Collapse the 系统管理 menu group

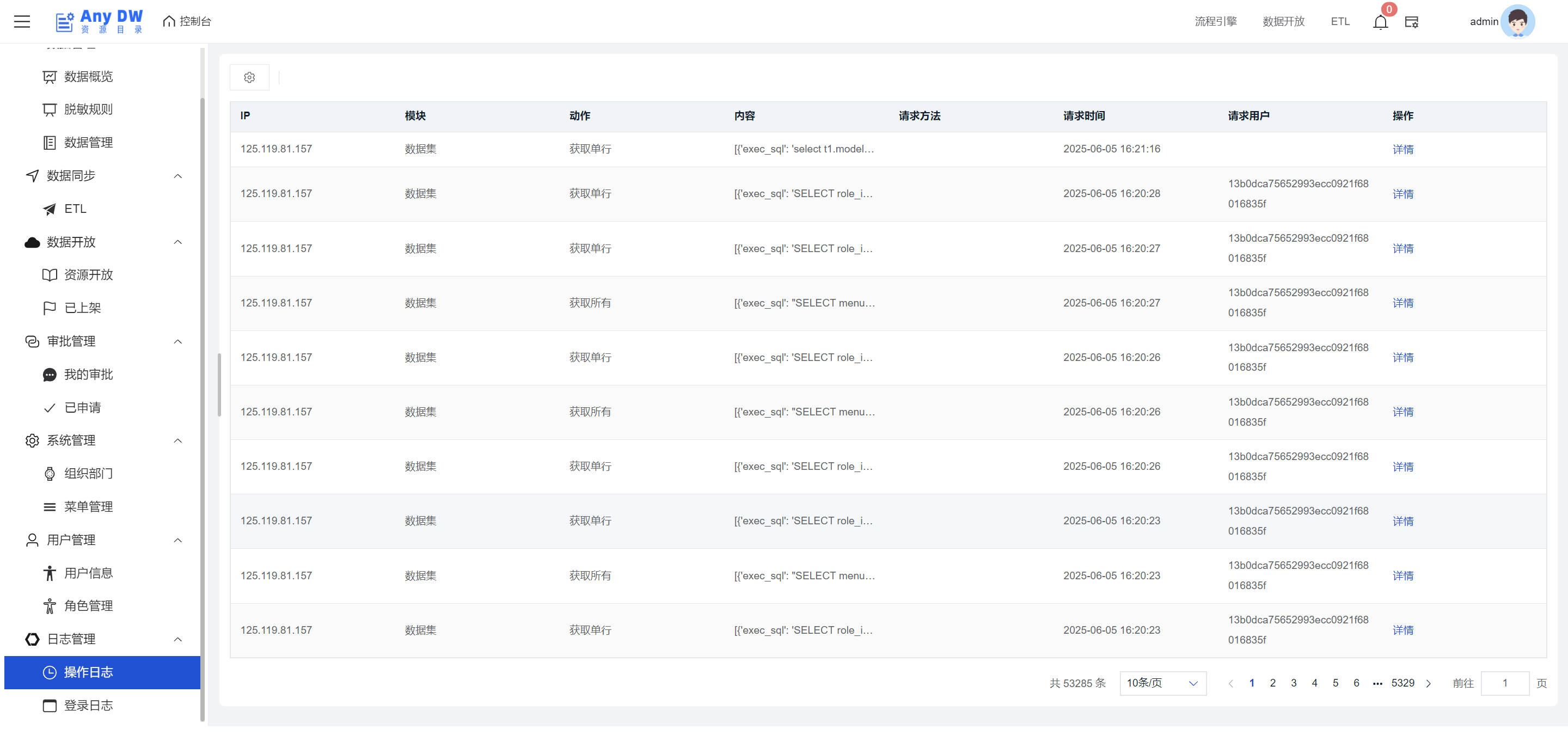pos(177,440)
